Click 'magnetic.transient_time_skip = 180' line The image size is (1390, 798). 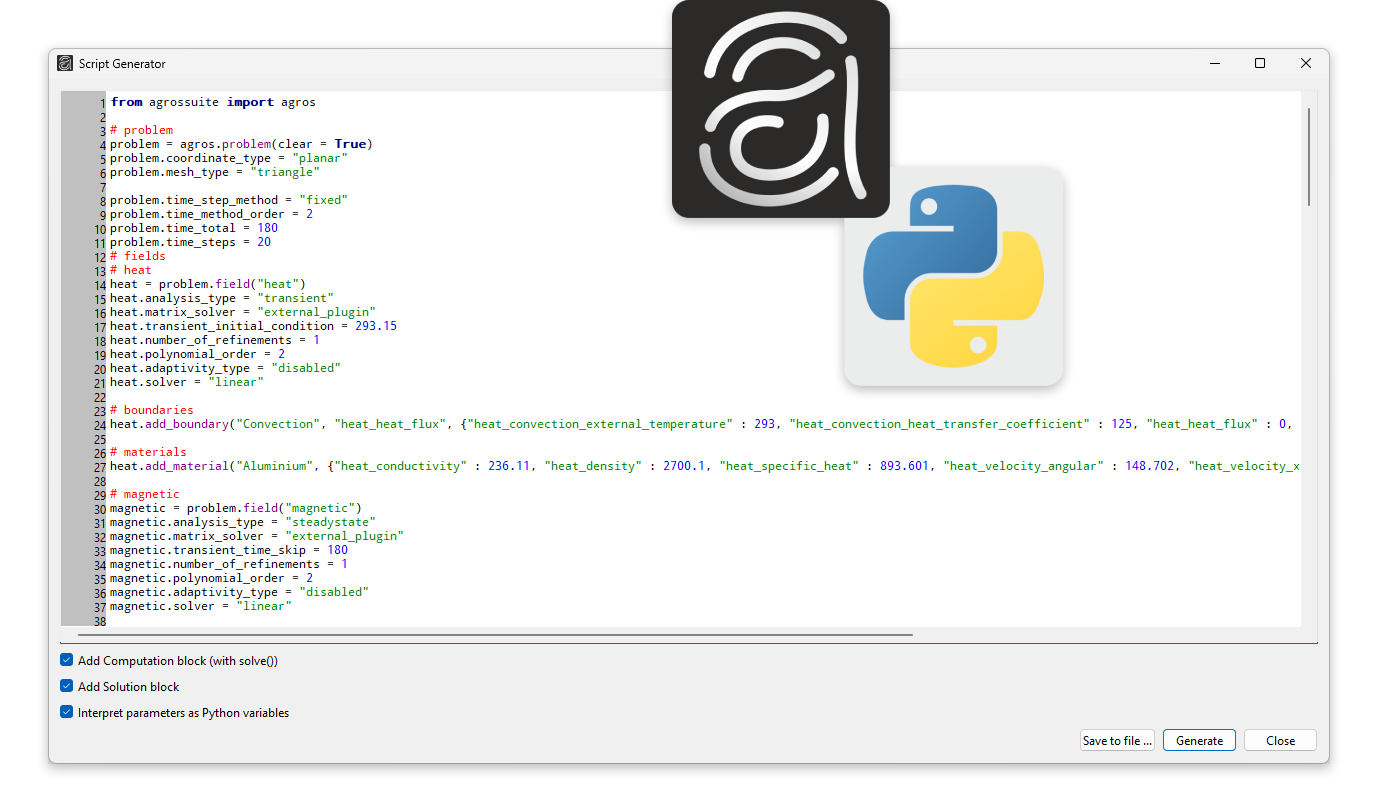click(x=229, y=550)
